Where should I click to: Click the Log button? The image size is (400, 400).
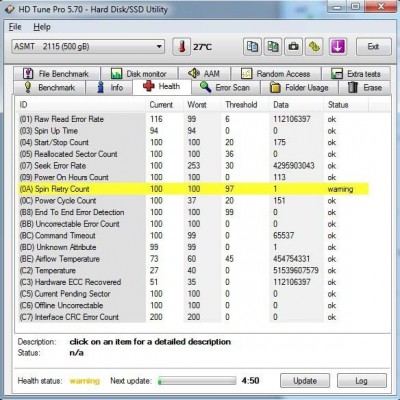(x=362, y=381)
